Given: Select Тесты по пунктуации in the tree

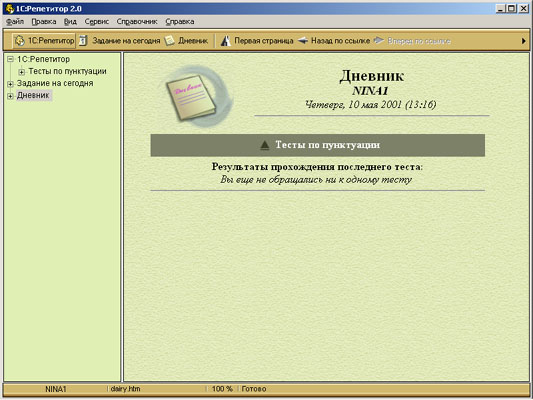Looking at the screenshot, I should pyautogui.click(x=67, y=71).
